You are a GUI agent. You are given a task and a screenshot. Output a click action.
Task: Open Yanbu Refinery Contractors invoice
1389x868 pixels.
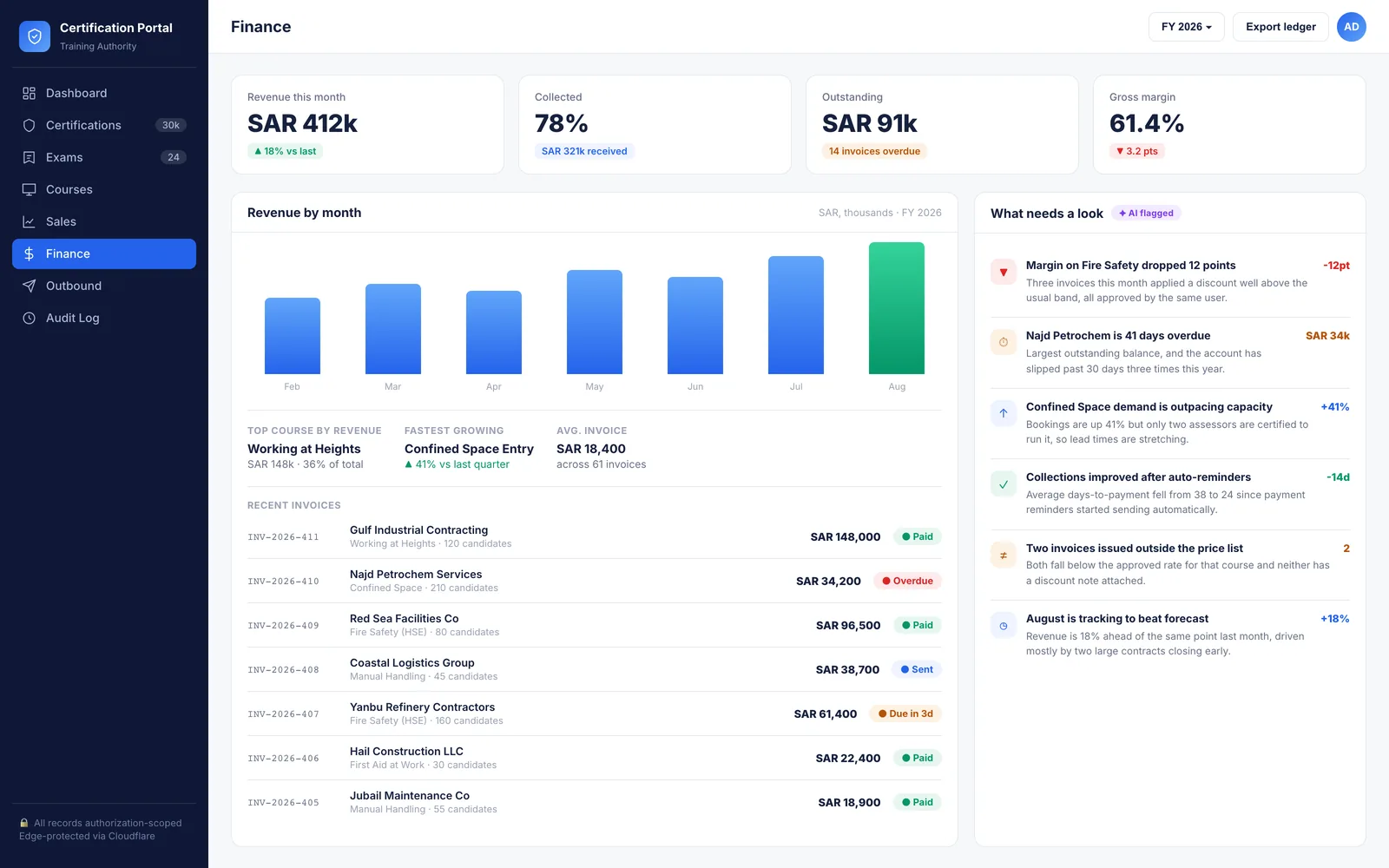595,713
